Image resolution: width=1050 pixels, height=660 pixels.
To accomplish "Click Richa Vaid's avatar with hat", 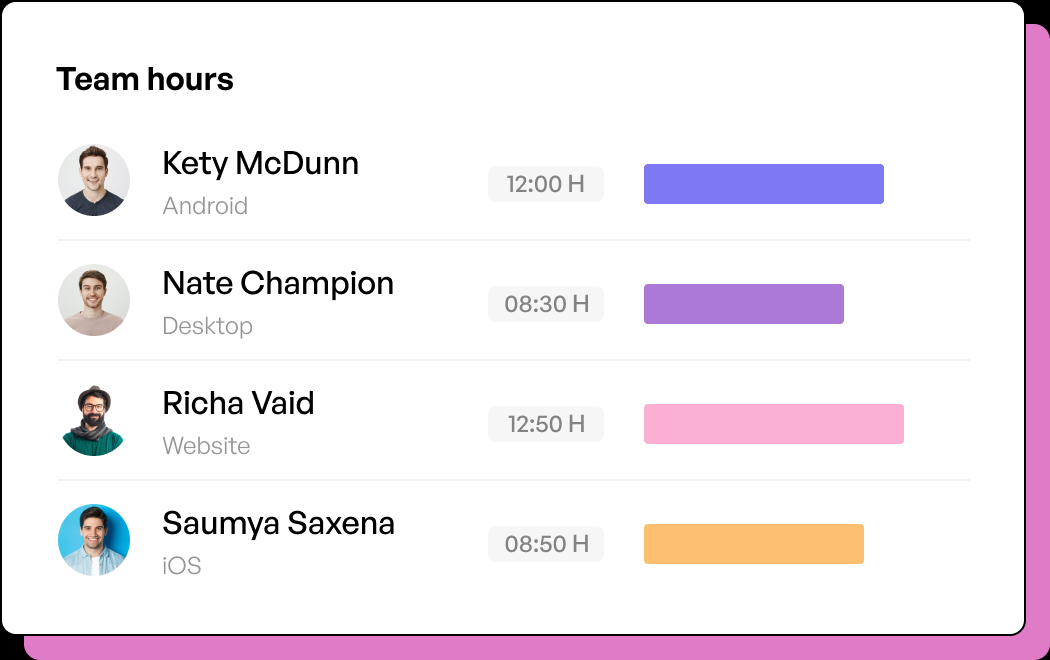I will tap(94, 420).
